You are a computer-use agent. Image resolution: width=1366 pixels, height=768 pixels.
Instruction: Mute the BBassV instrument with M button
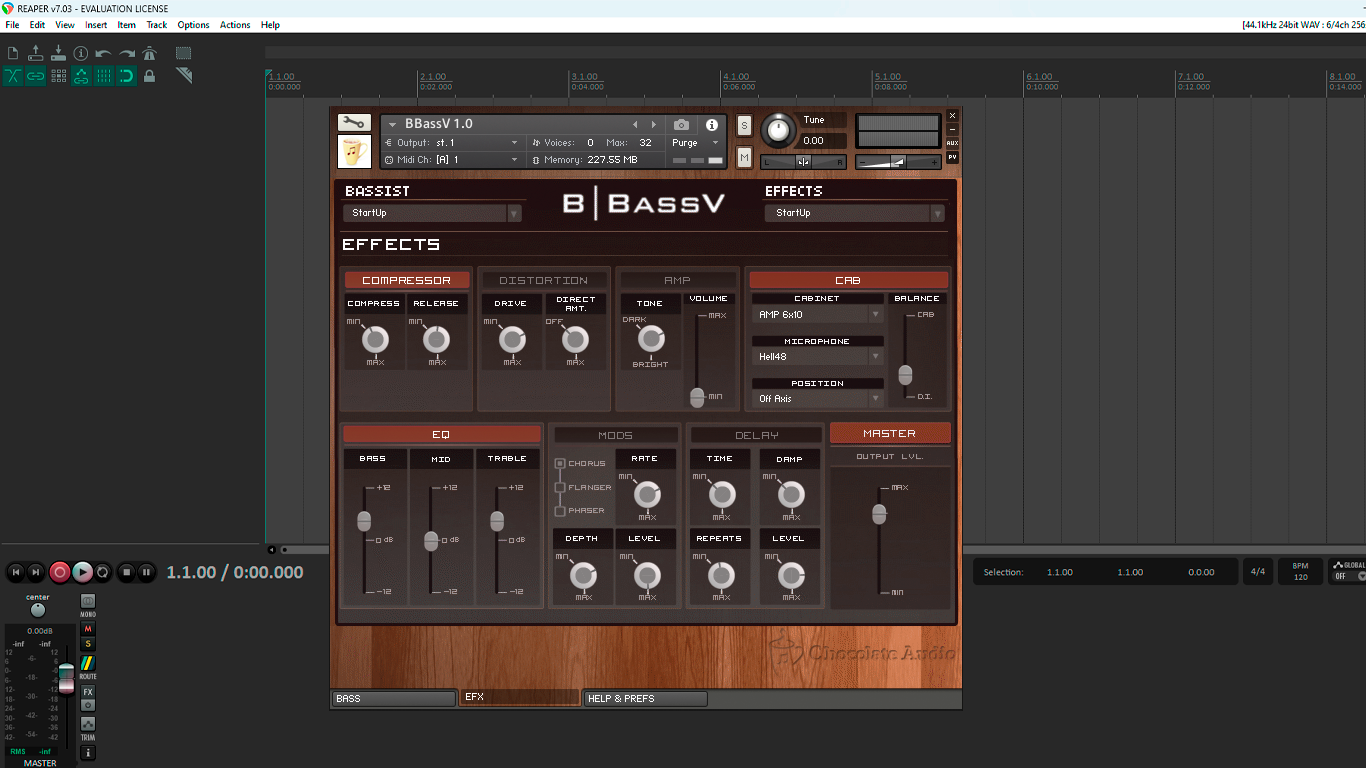744,157
